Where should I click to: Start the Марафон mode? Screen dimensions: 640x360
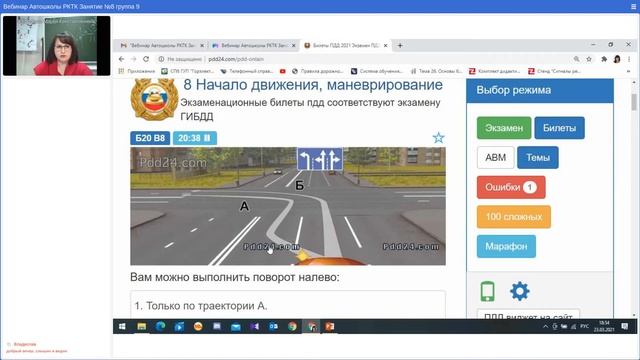click(x=506, y=246)
